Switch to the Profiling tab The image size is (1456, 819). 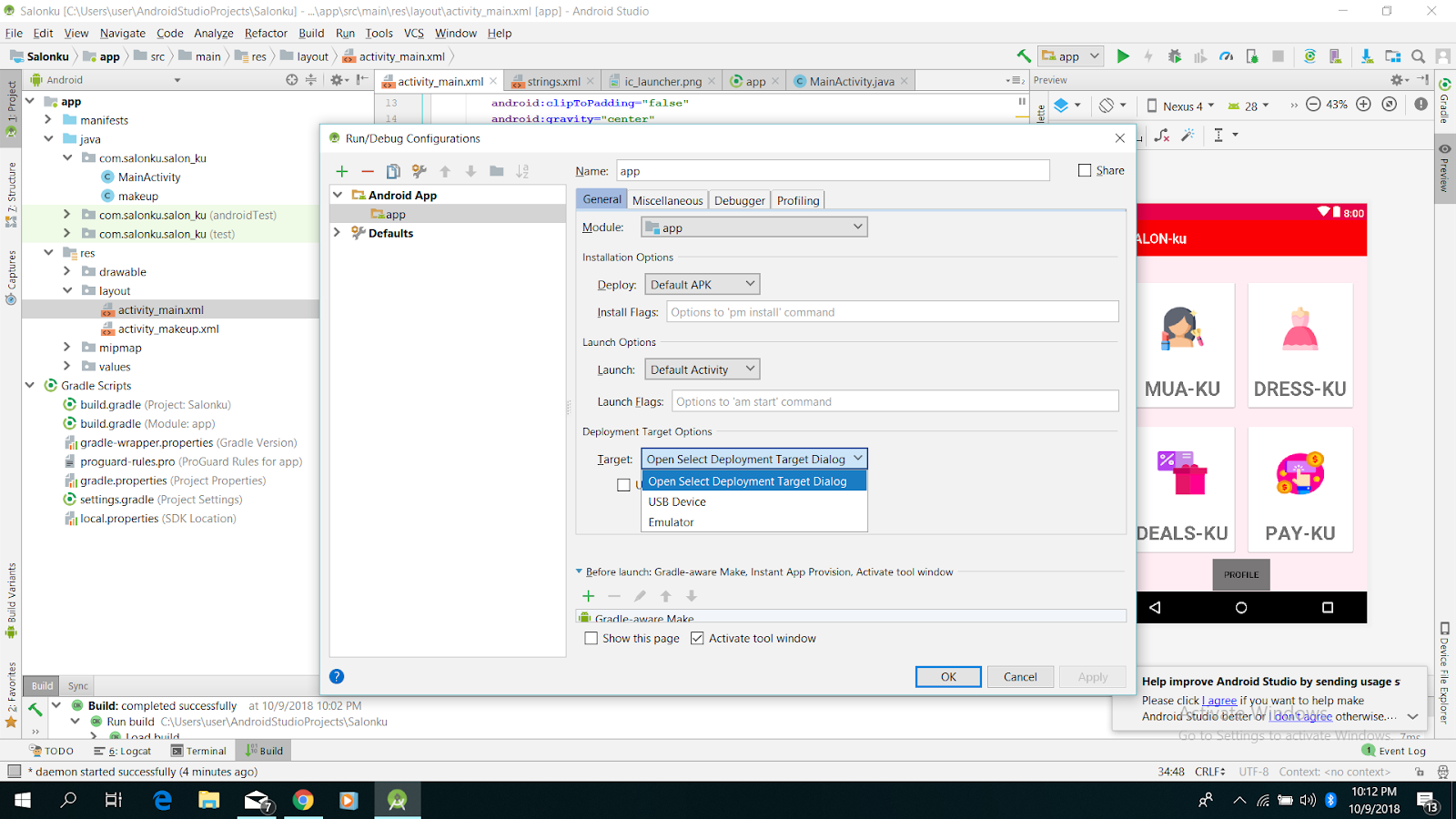tap(798, 200)
